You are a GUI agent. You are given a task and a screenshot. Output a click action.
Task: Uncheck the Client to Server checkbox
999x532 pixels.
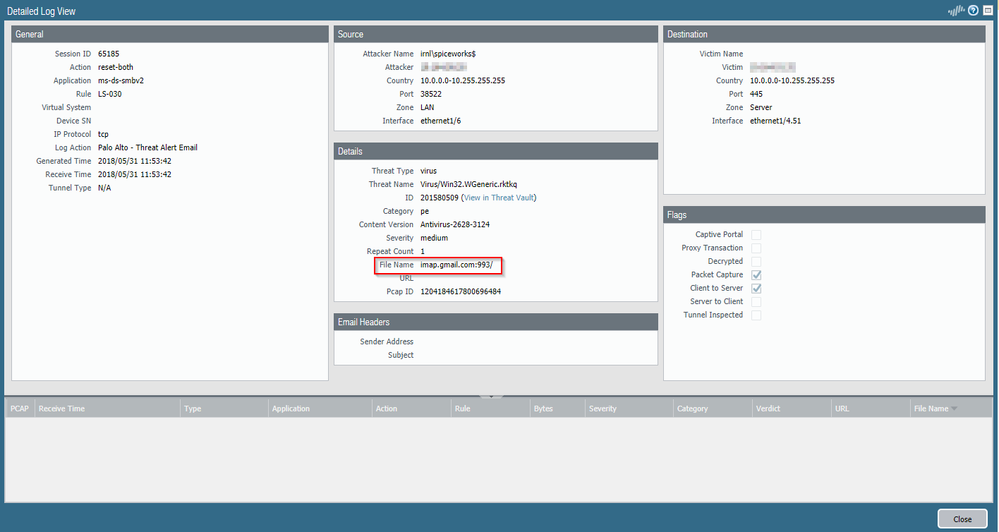[x=756, y=288]
